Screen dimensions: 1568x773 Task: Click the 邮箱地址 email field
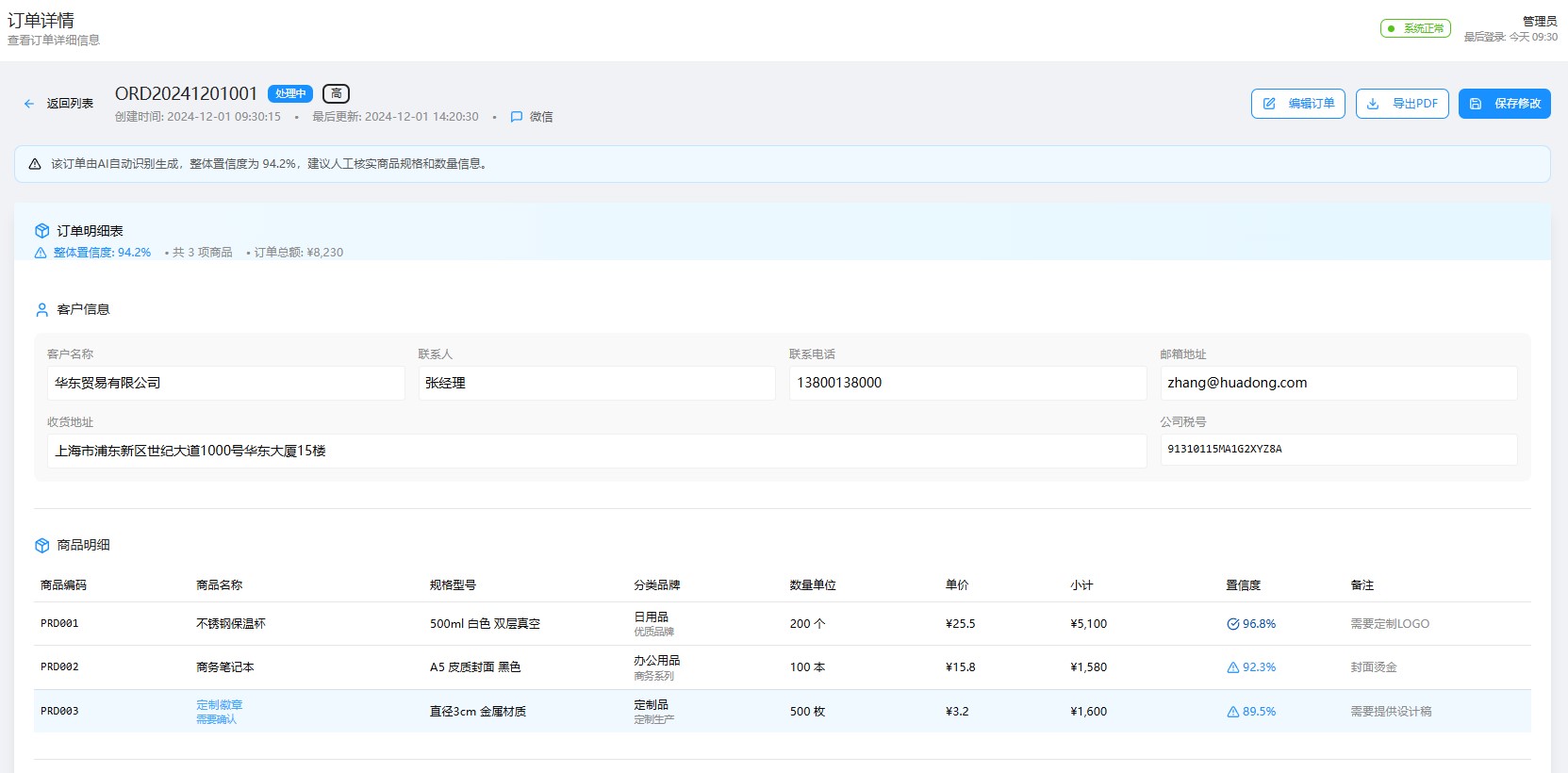click(x=1338, y=383)
